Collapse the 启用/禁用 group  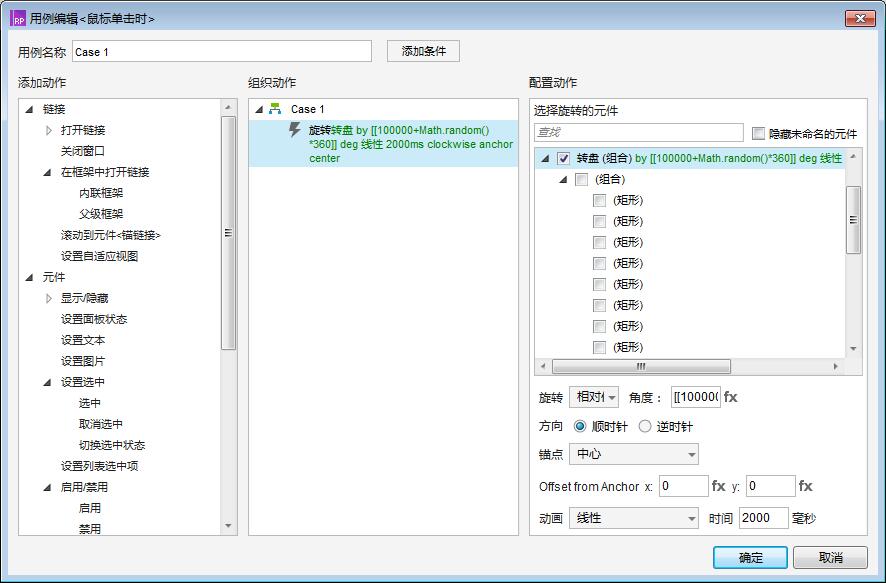point(47,488)
